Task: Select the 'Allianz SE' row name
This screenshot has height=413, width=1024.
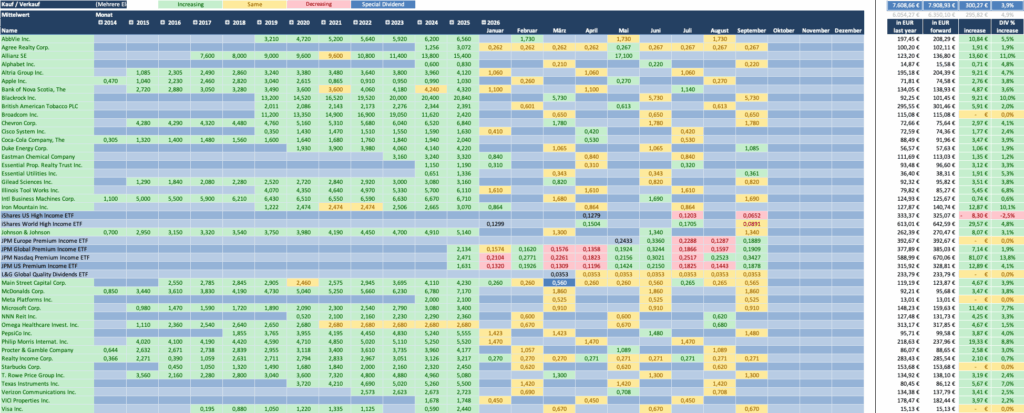Action: pyautogui.click(x=47, y=56)
